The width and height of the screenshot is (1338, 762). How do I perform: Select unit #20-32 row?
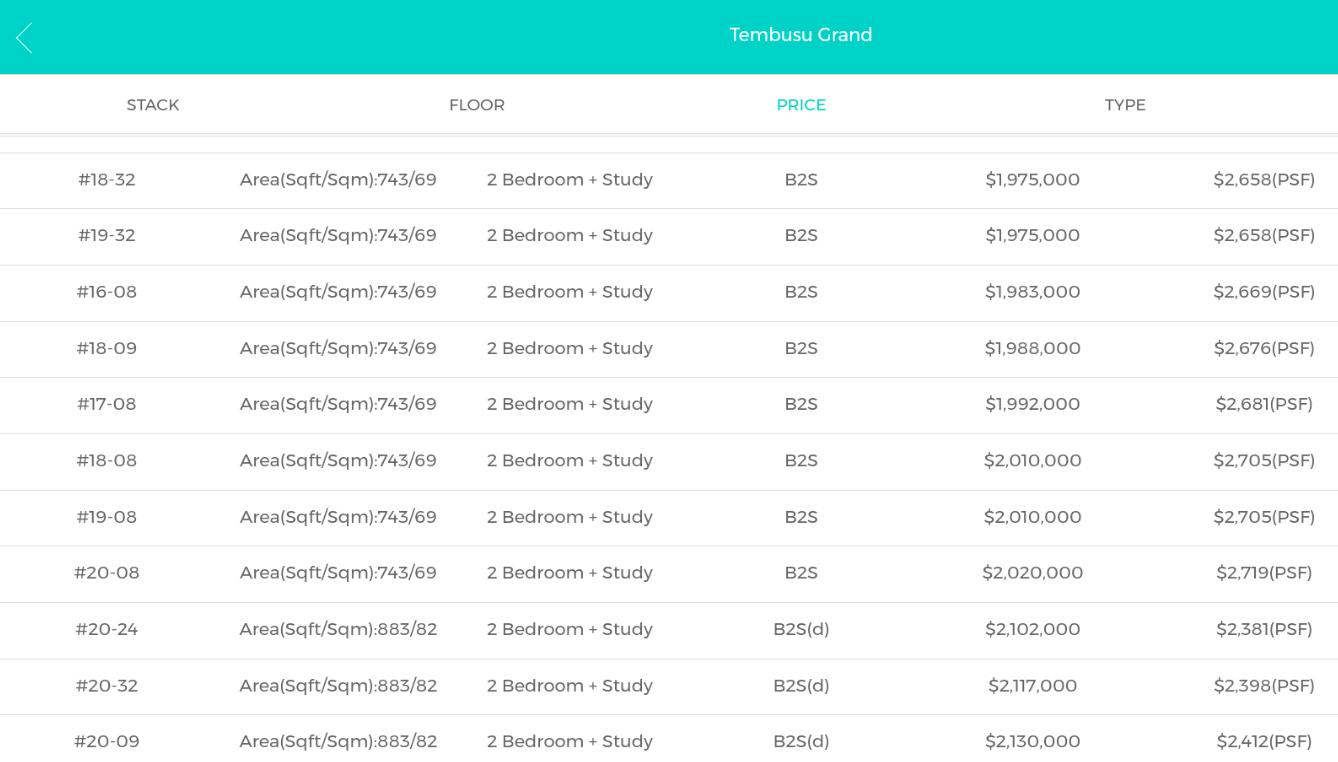(107, 686)
